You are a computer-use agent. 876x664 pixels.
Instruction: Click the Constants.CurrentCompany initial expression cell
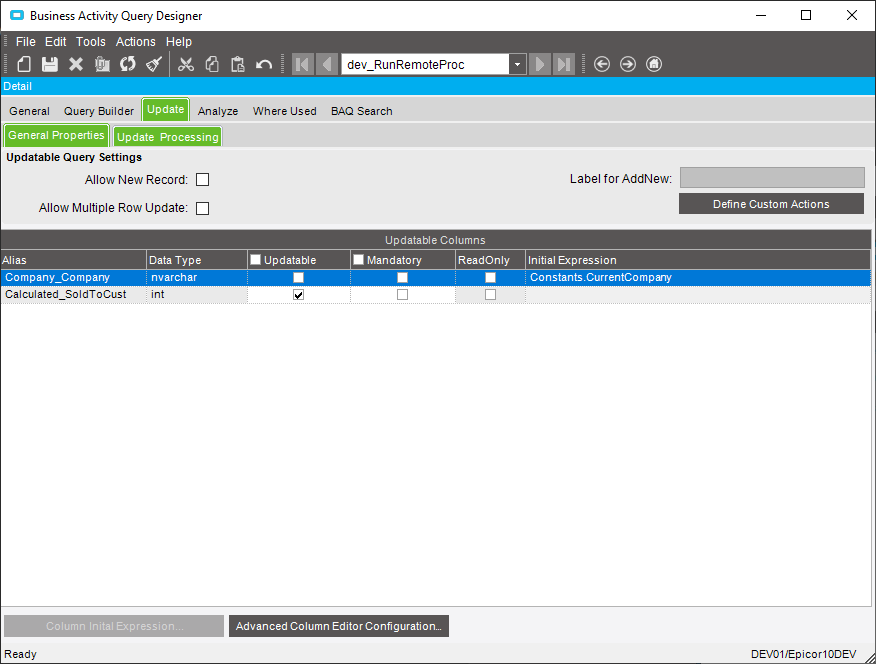[698, 278]
